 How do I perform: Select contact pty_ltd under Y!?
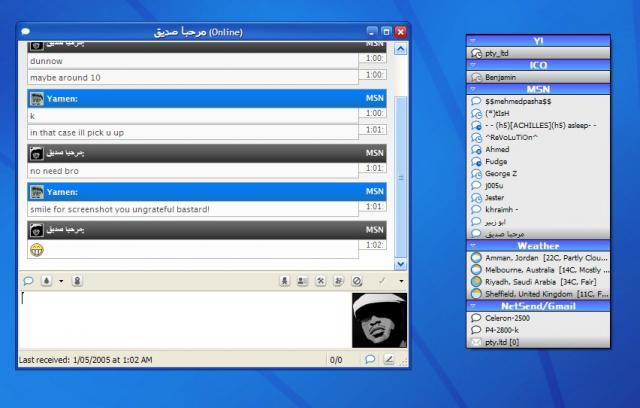[x=538, y=53]
